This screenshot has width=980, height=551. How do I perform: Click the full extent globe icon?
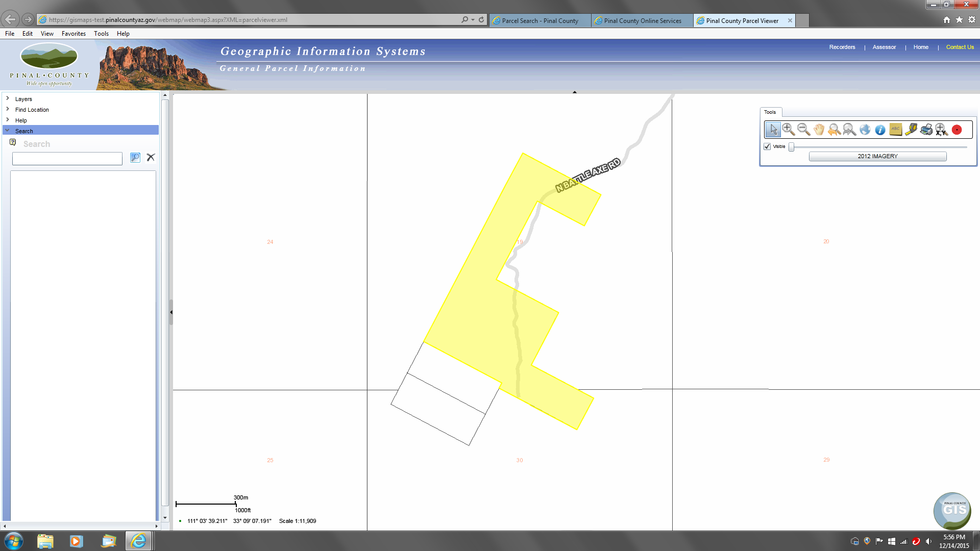point(865,129)
